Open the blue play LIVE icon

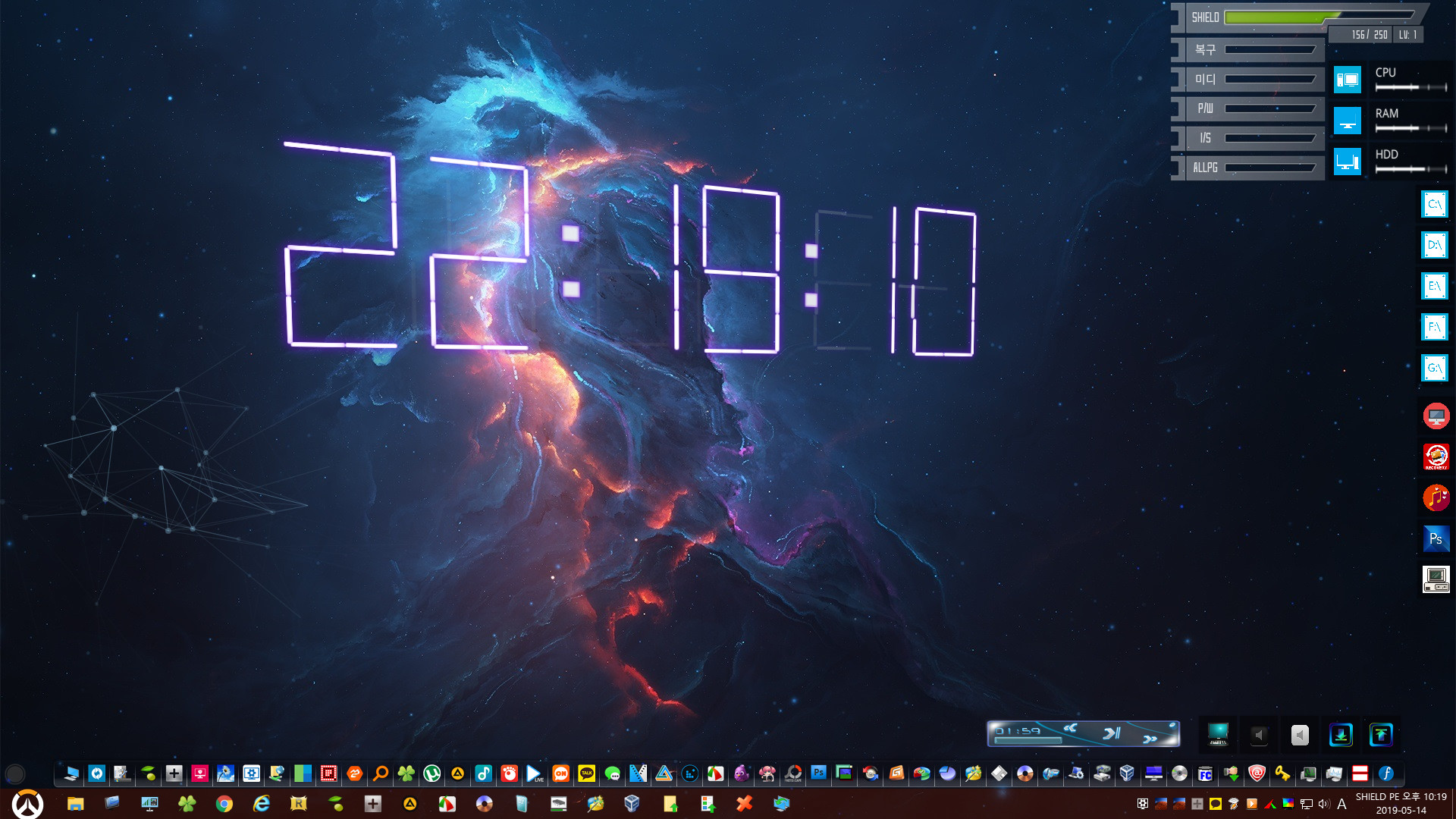(535, 773)
